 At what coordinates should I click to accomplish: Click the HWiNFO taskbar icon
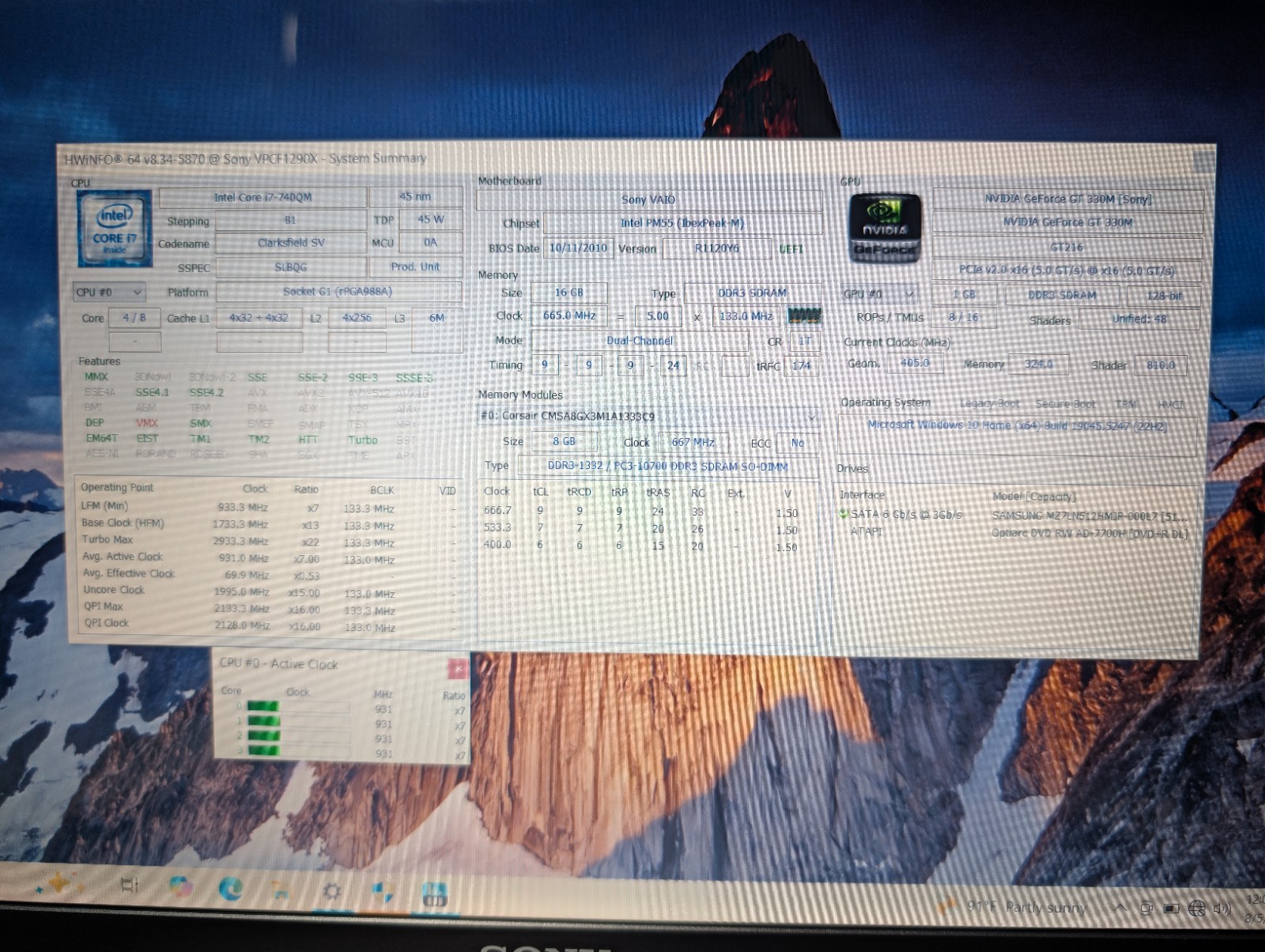click(434, 894)
